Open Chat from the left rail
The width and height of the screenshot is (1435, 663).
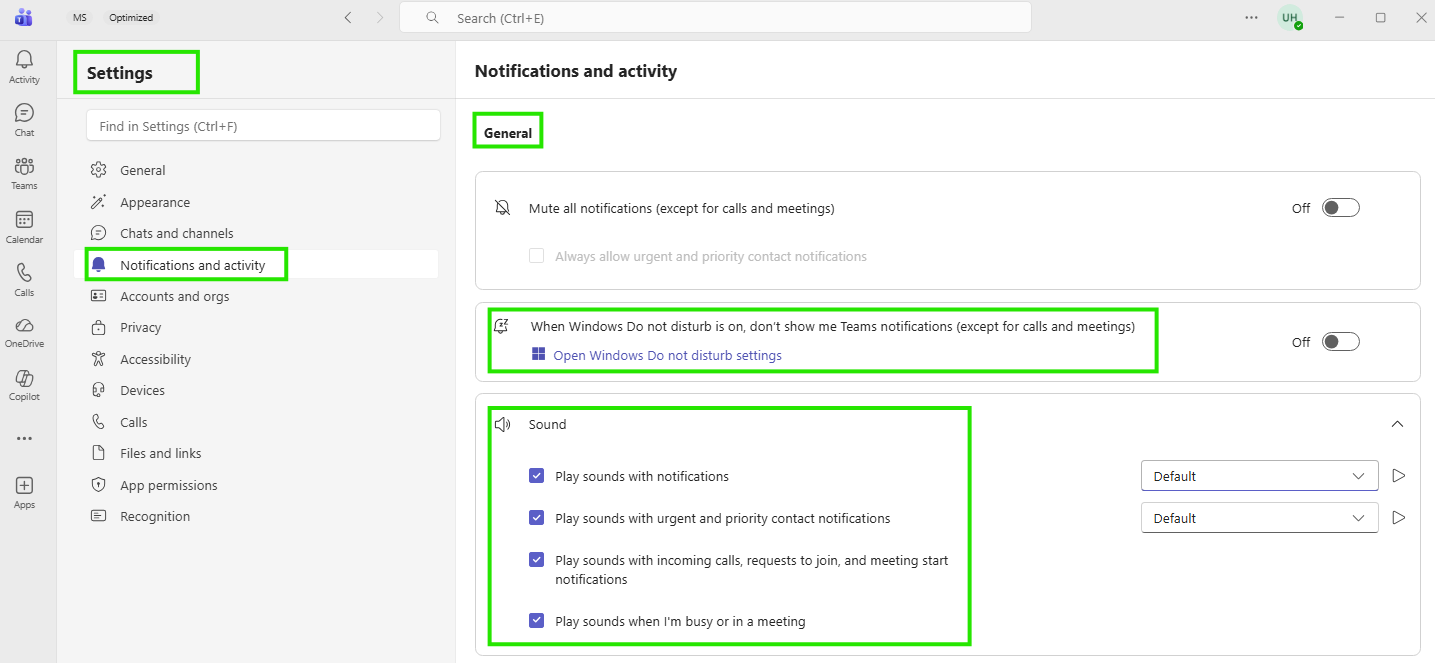pos(24,120)
